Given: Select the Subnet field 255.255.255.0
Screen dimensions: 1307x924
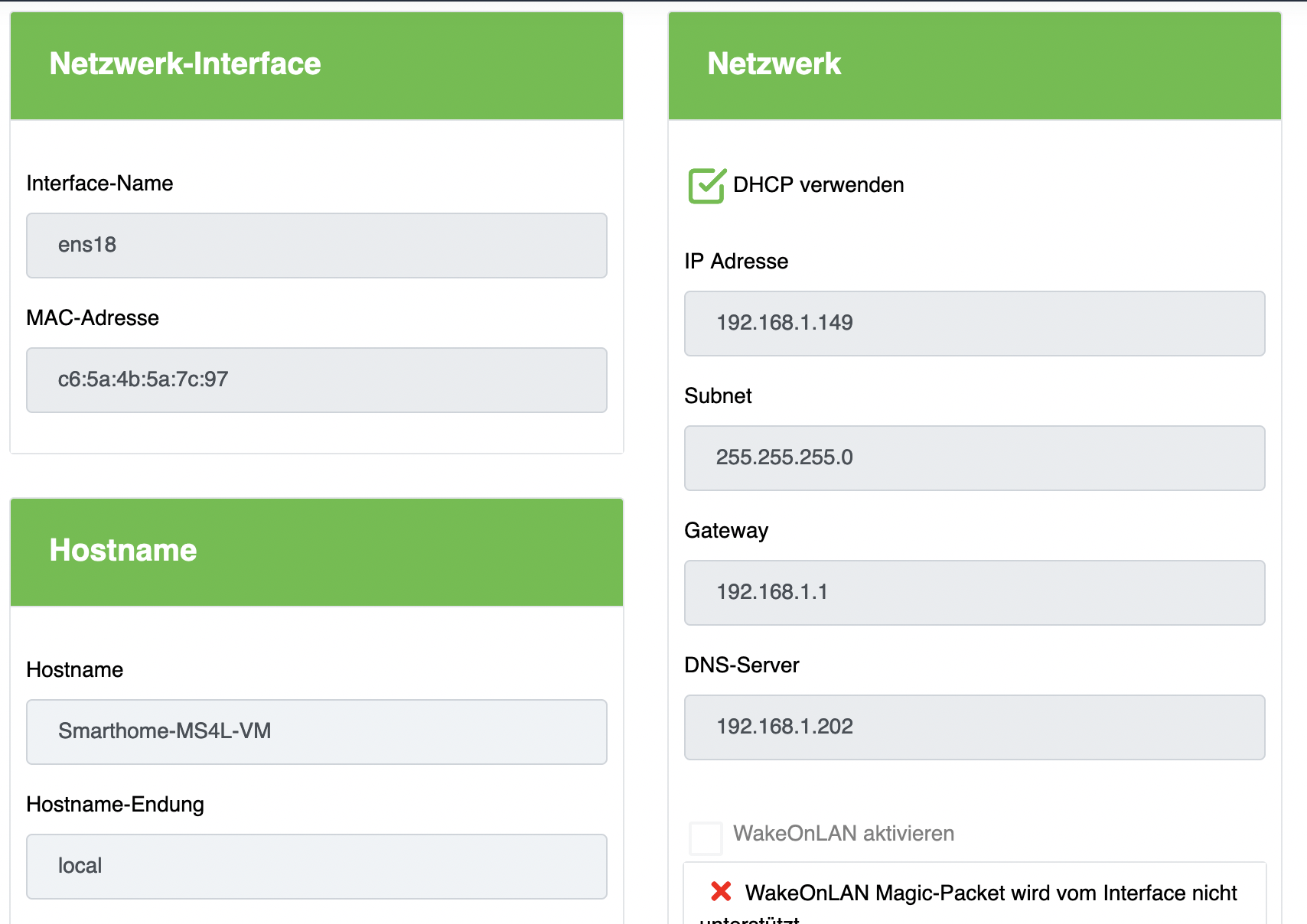Looking at the screenshot, I should tap(974, 458).
